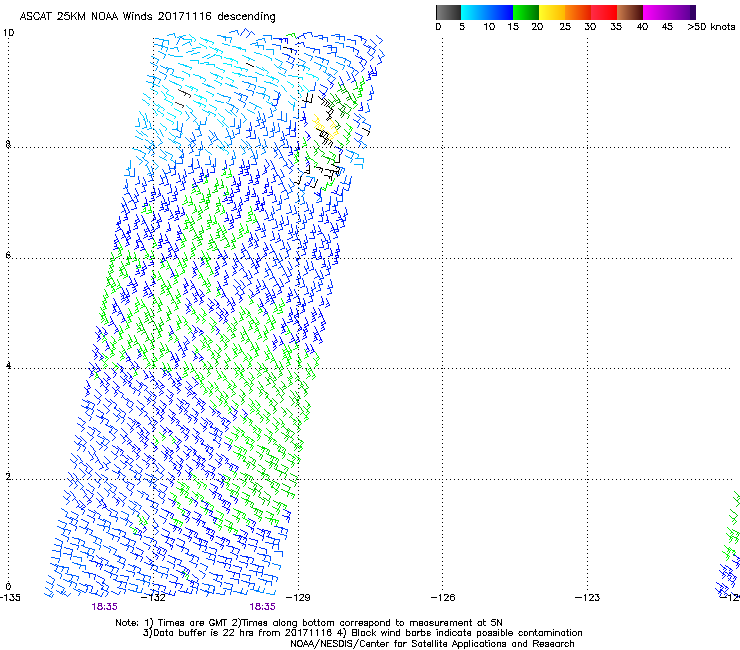
Task: Click the latitude label 2
Action: 8,476
